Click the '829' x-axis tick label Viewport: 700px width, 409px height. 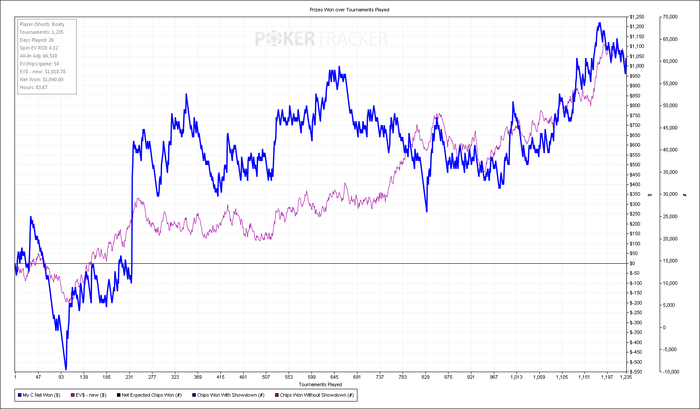pos(425,377)
